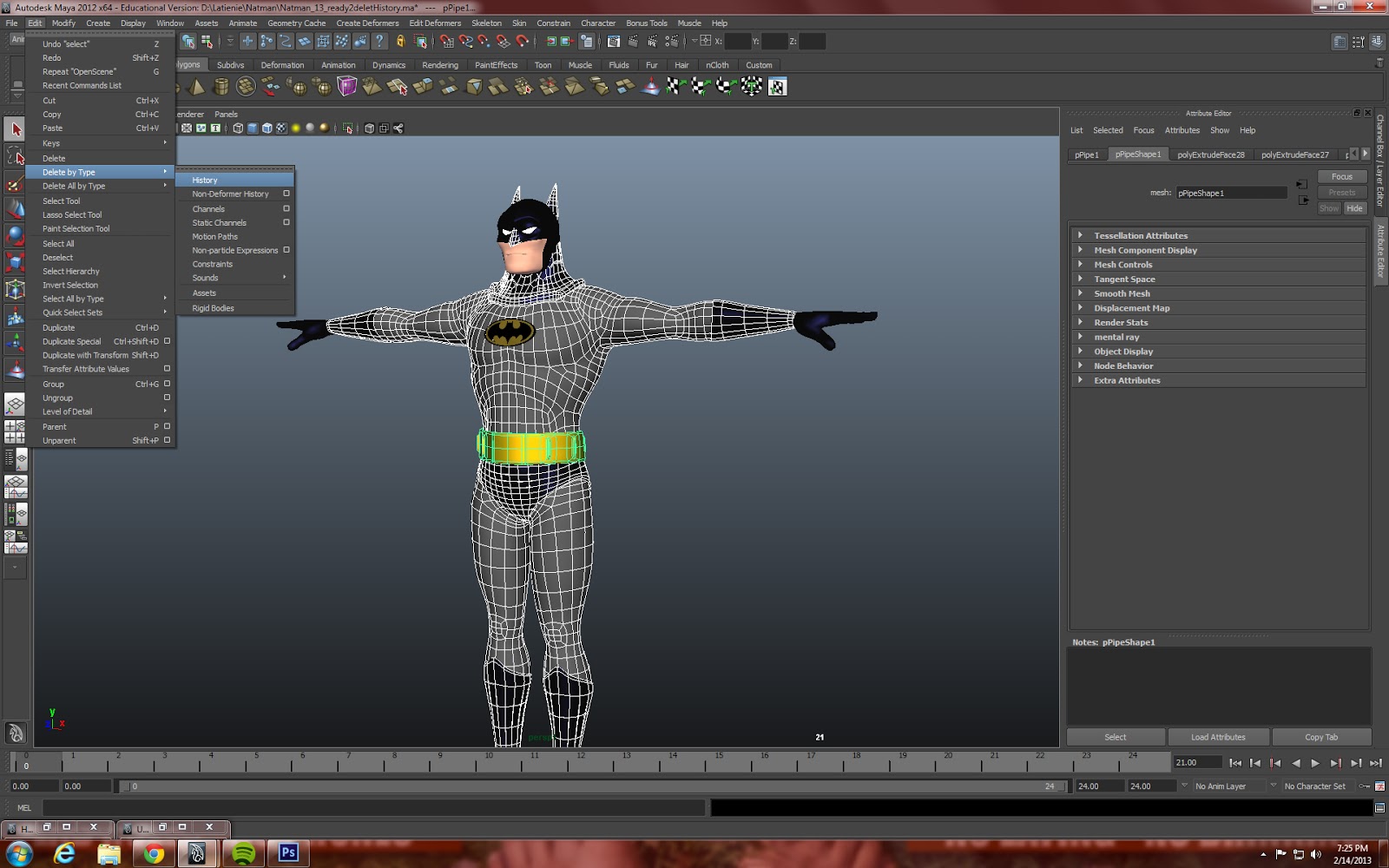Create a polygon cone from the Polygons shelf
Image resolution: width=1389 pixels, height=868 pixels.
[196, 86]
